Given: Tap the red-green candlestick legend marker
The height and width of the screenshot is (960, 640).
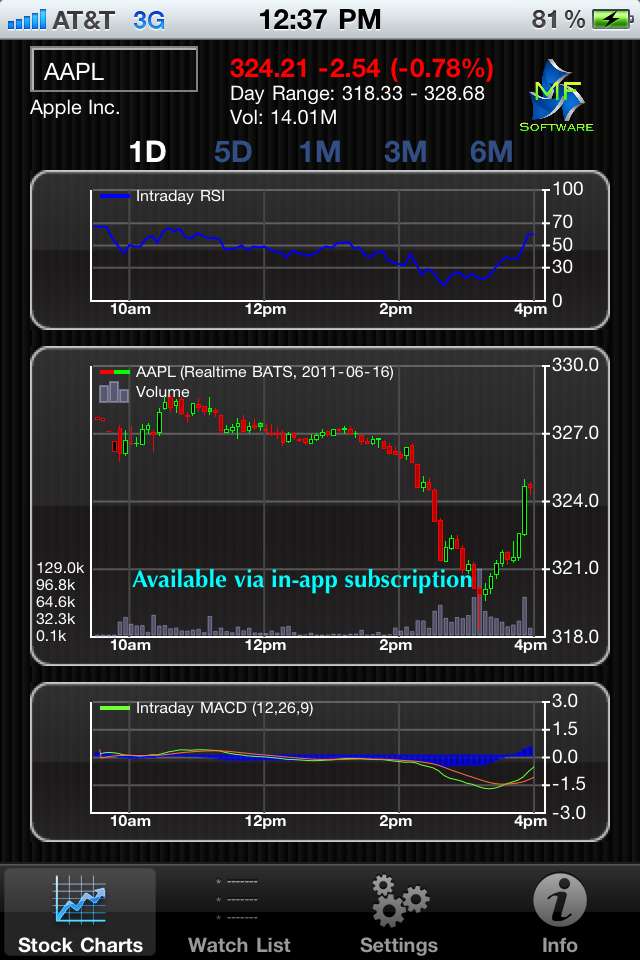Looking at the screenshot, I should click(x=115, y=372).
